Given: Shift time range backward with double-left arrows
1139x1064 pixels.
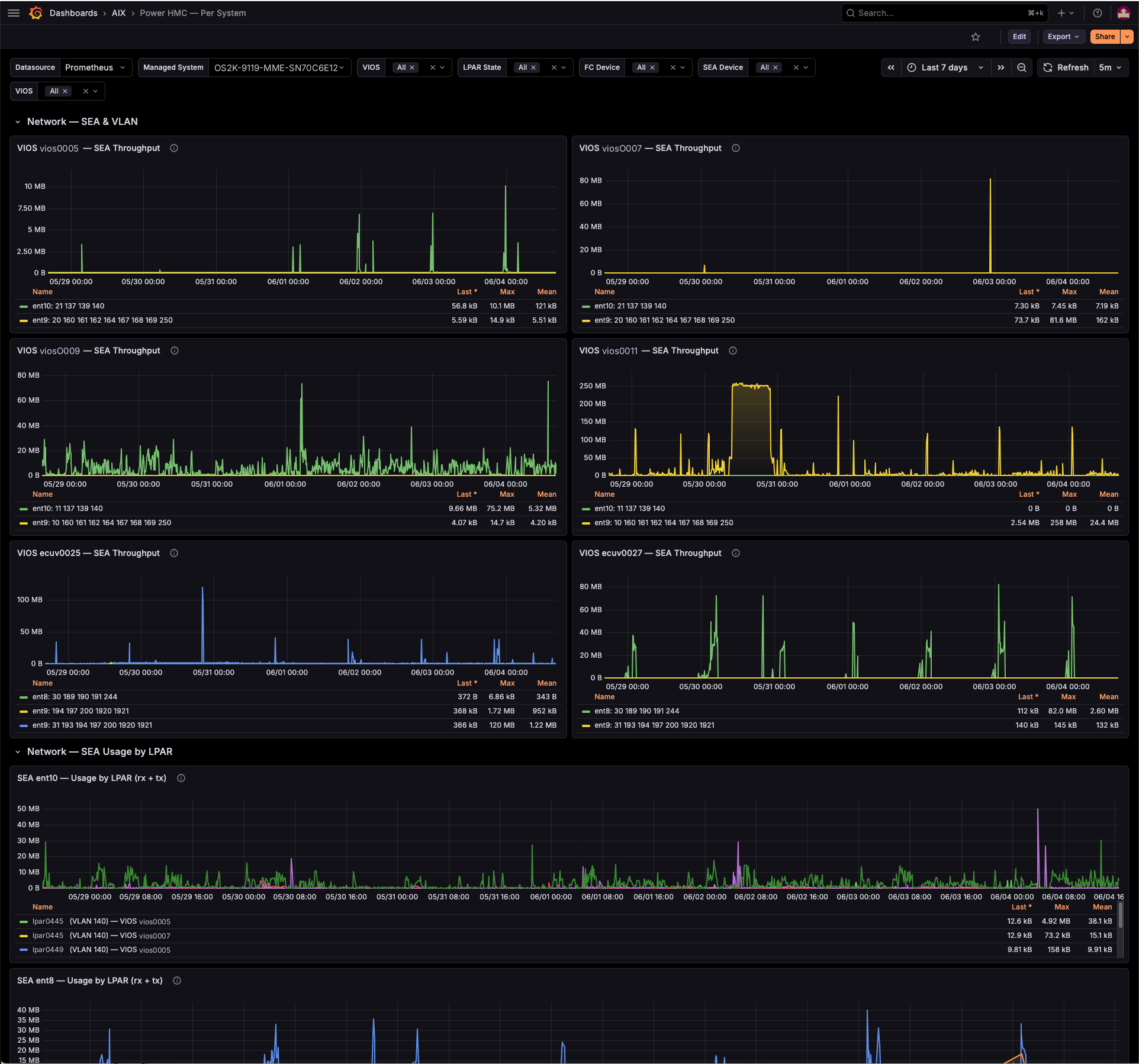Looking at the screenshot, I should pos(891,67).
